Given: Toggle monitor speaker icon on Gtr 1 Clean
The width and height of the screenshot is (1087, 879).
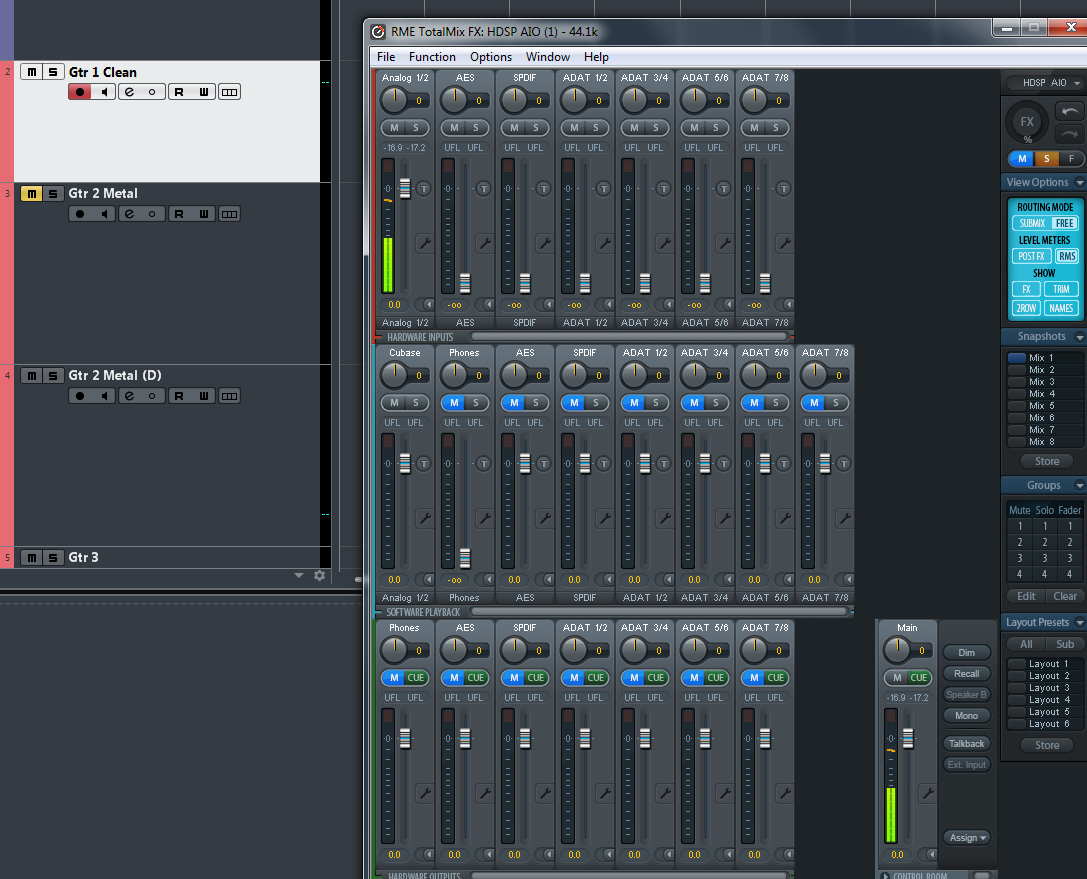Looking at the screenshot, I should [x=104, y=92].
